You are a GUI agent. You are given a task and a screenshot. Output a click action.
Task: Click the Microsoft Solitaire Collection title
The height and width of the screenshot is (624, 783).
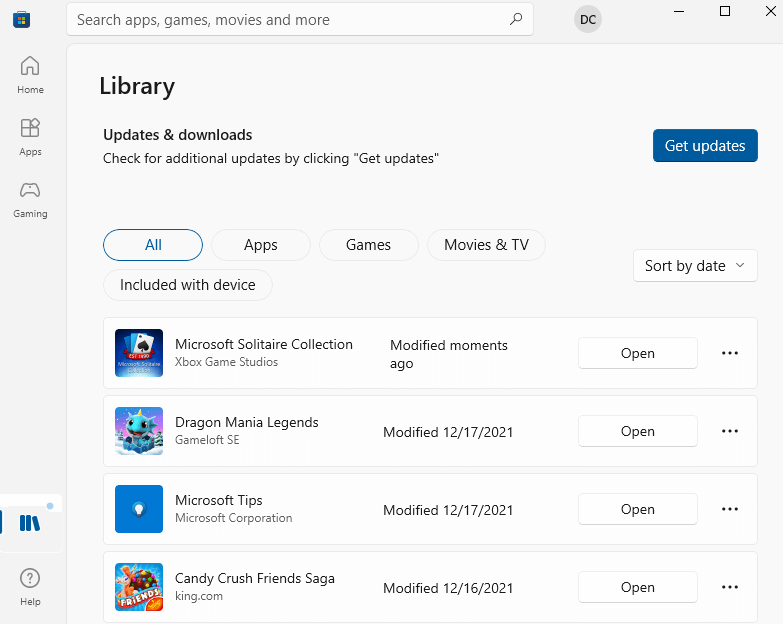click(264, 344)
